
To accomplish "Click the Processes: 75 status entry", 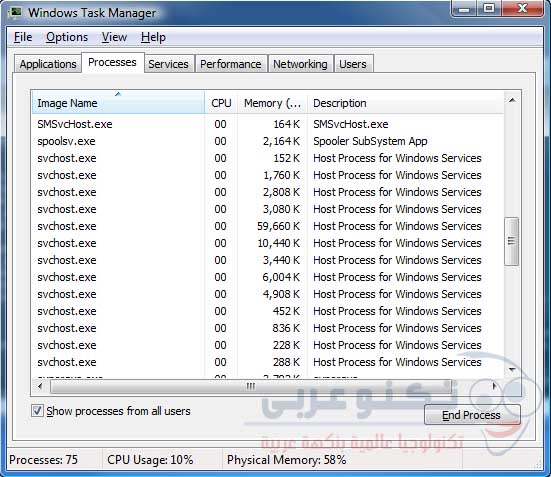I will (x=44, y=460).
